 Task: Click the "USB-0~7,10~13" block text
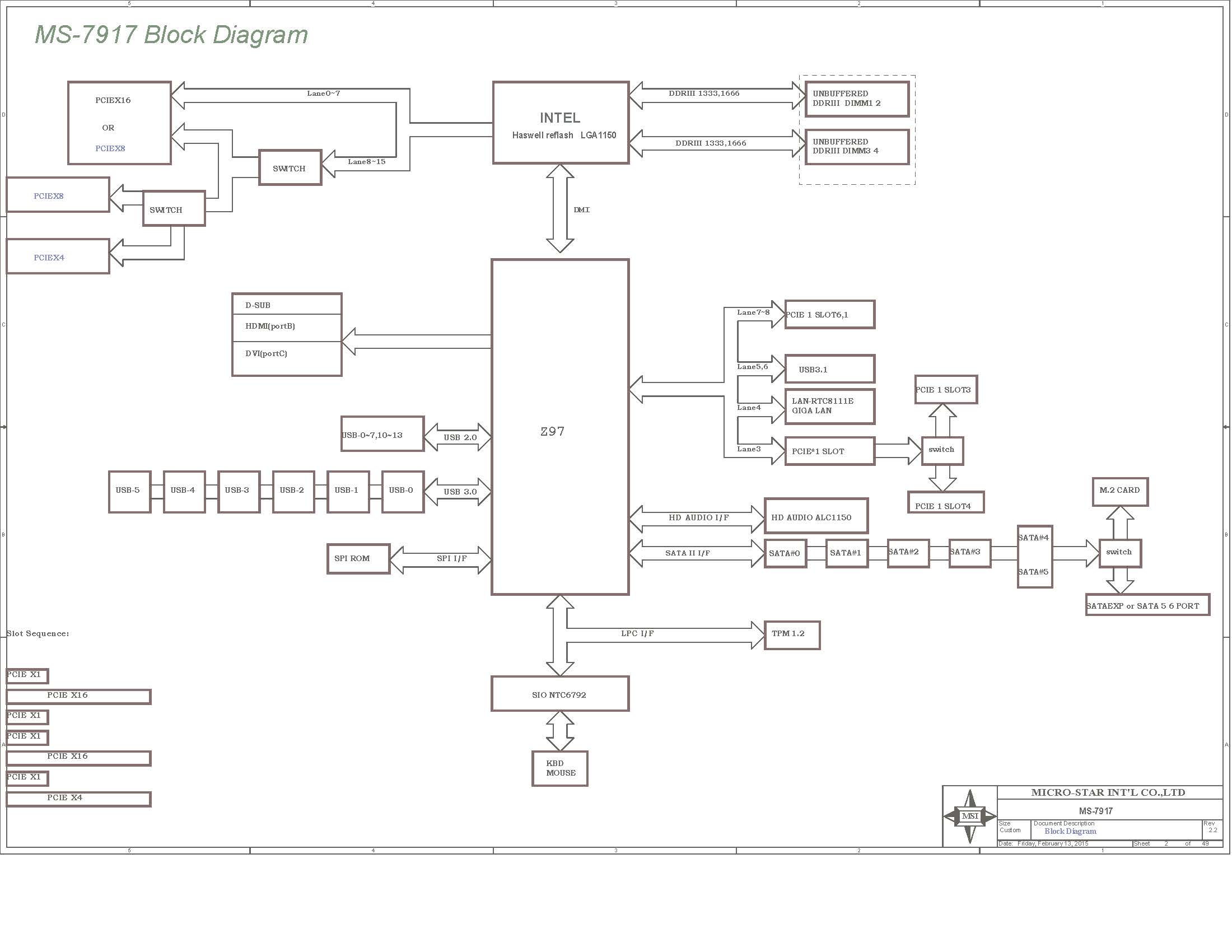[x=372, y=435]
